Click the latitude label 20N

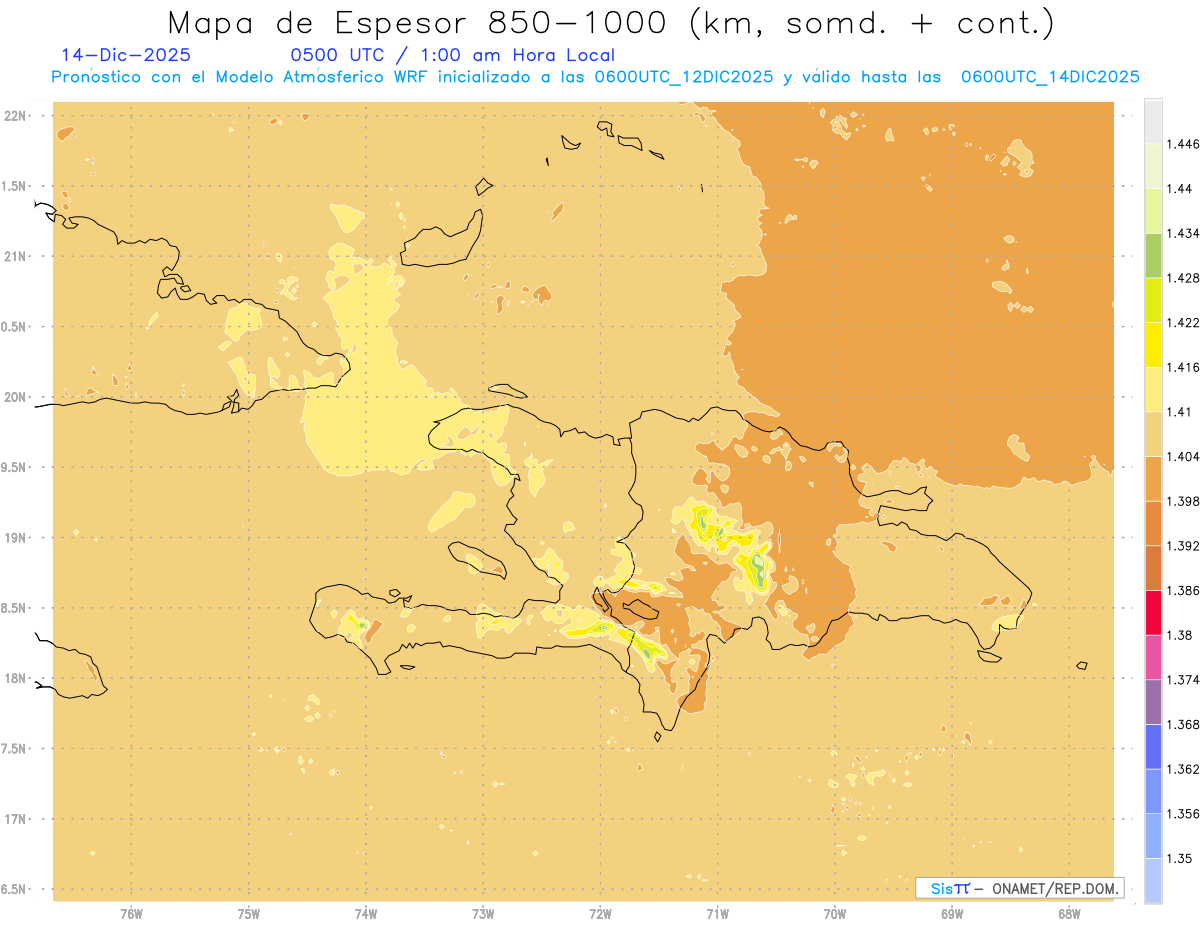[x=17, y=397]
